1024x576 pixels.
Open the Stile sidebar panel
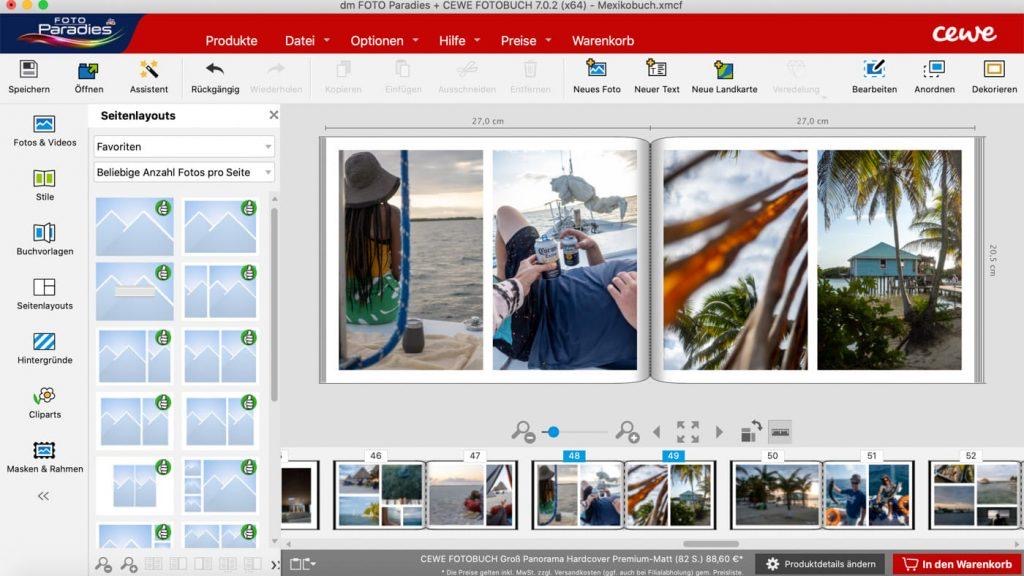(44, 185)
